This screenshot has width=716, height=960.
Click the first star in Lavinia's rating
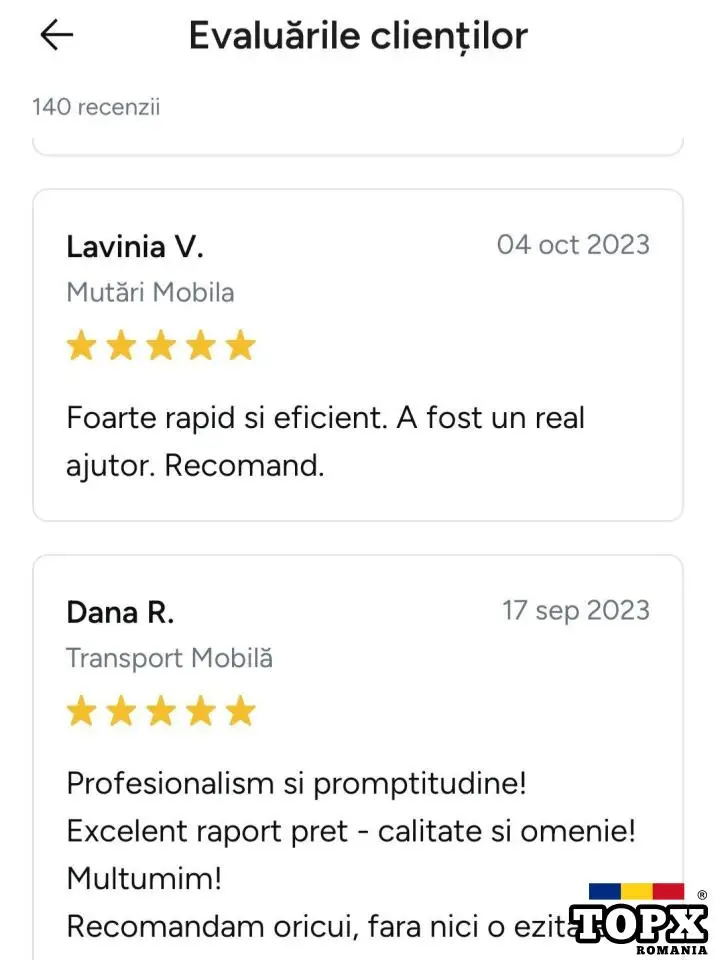click(81, 347)
